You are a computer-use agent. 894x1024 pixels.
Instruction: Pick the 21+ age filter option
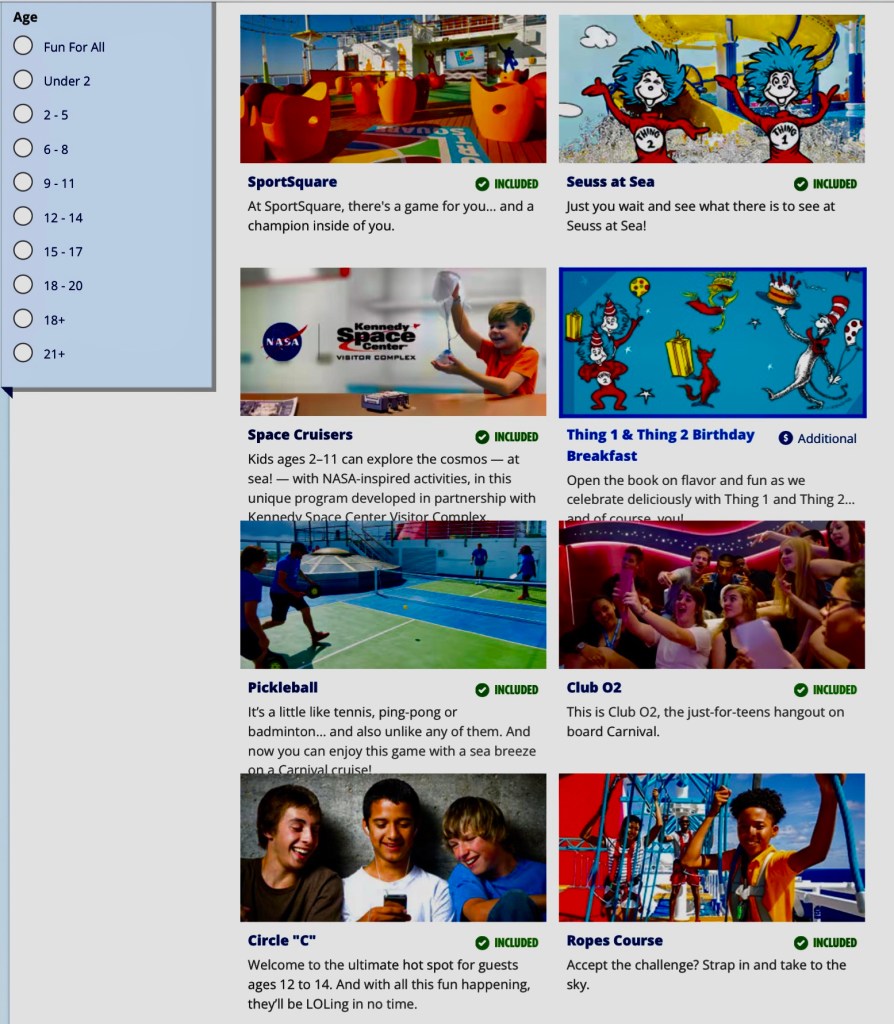[x=23, y=352]
